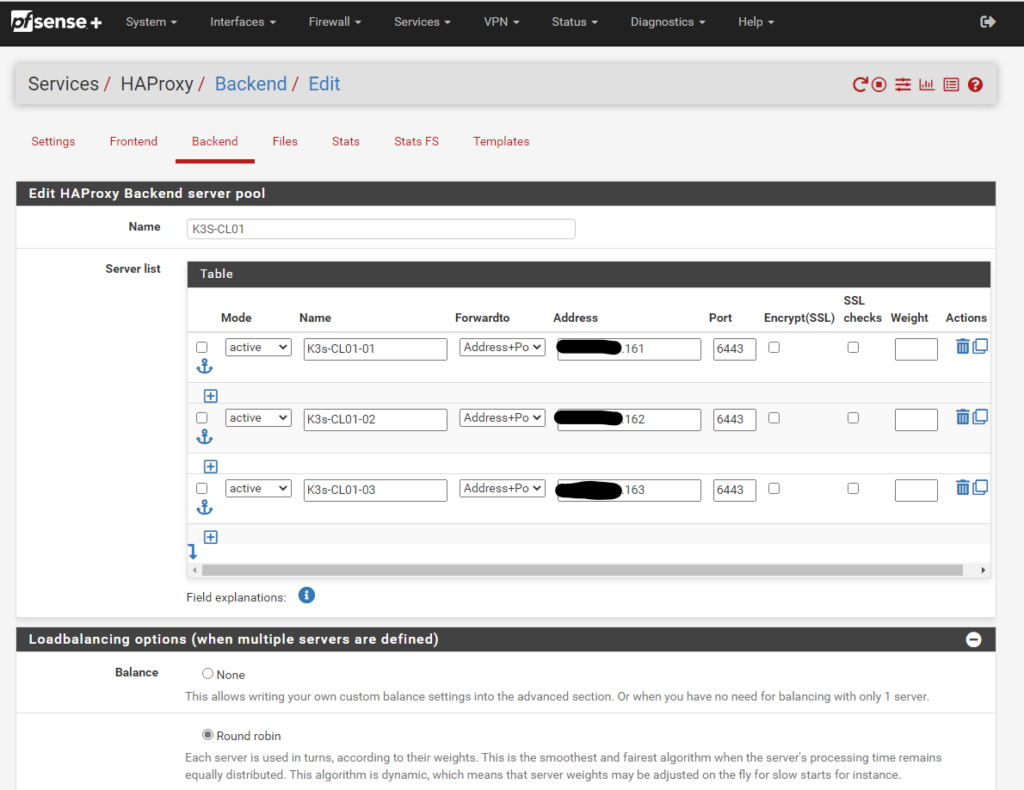Screen dimensions: 1024x790
Task: Tick the row checkbox for K3s-CL01-01
Action: click(x=202, y=347)
